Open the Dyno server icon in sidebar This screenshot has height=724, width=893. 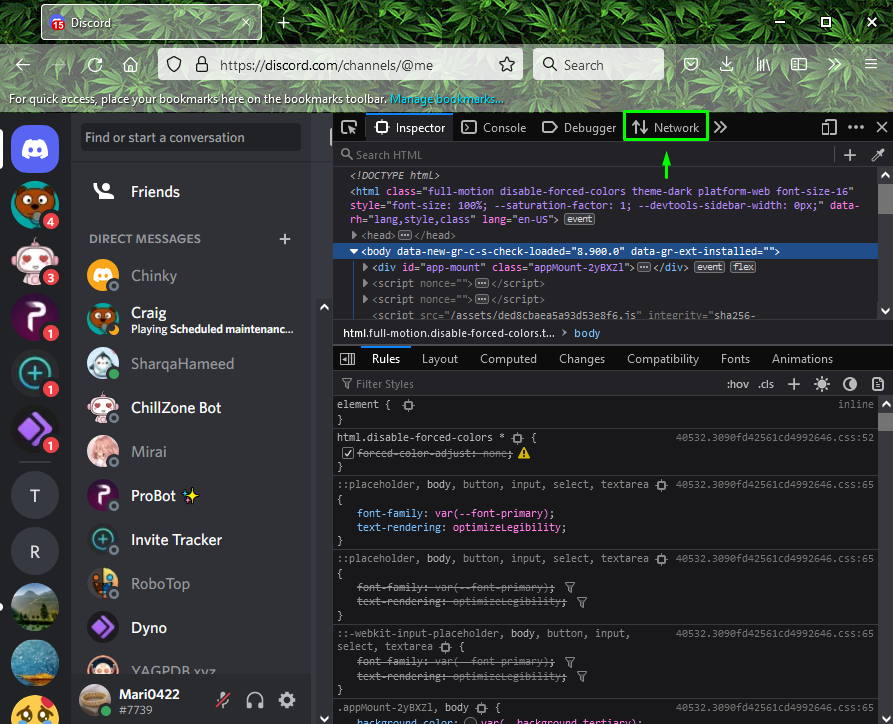click(35, 429)
